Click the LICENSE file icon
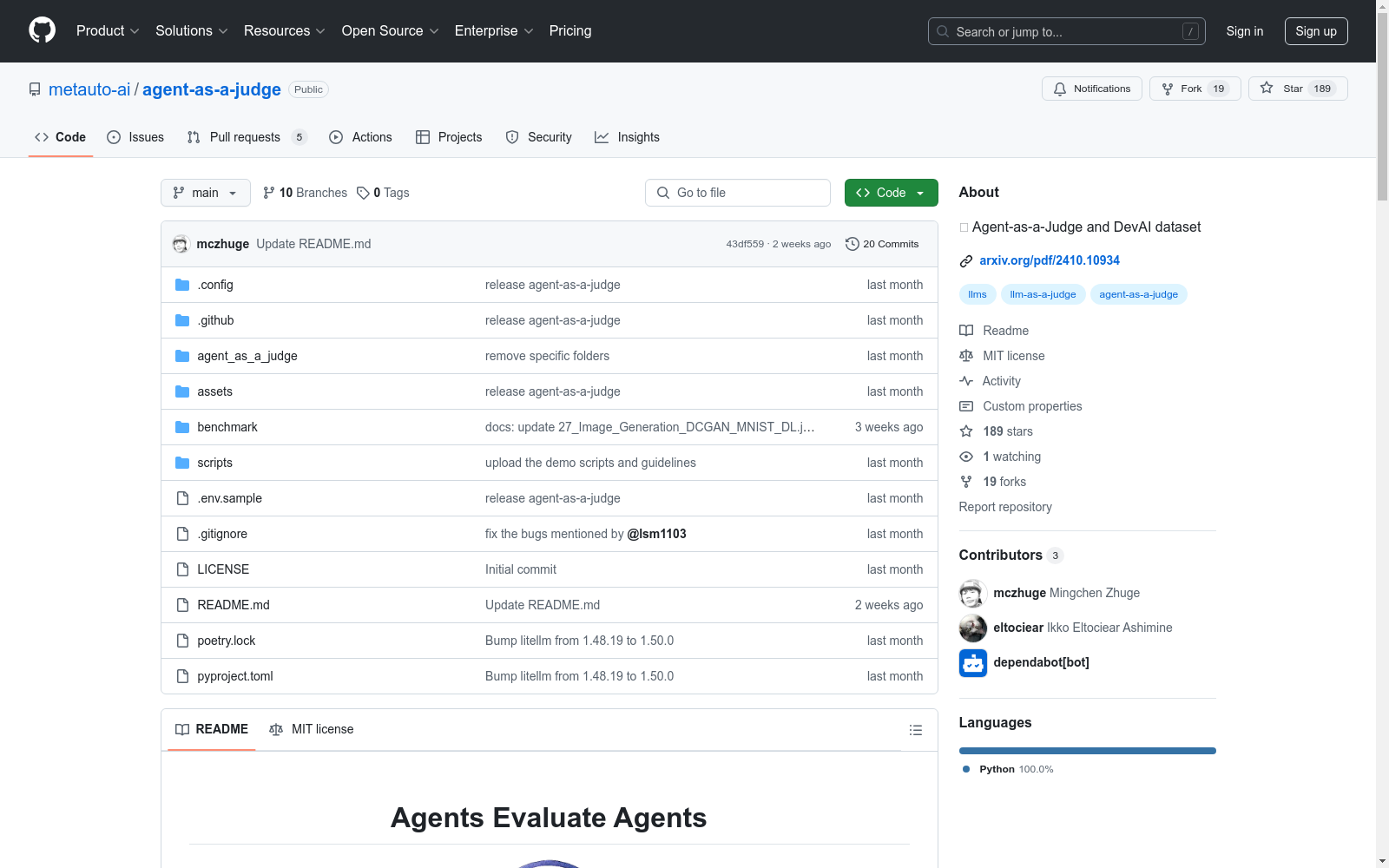The image size is (1389, 868). (x=182, y=569)
